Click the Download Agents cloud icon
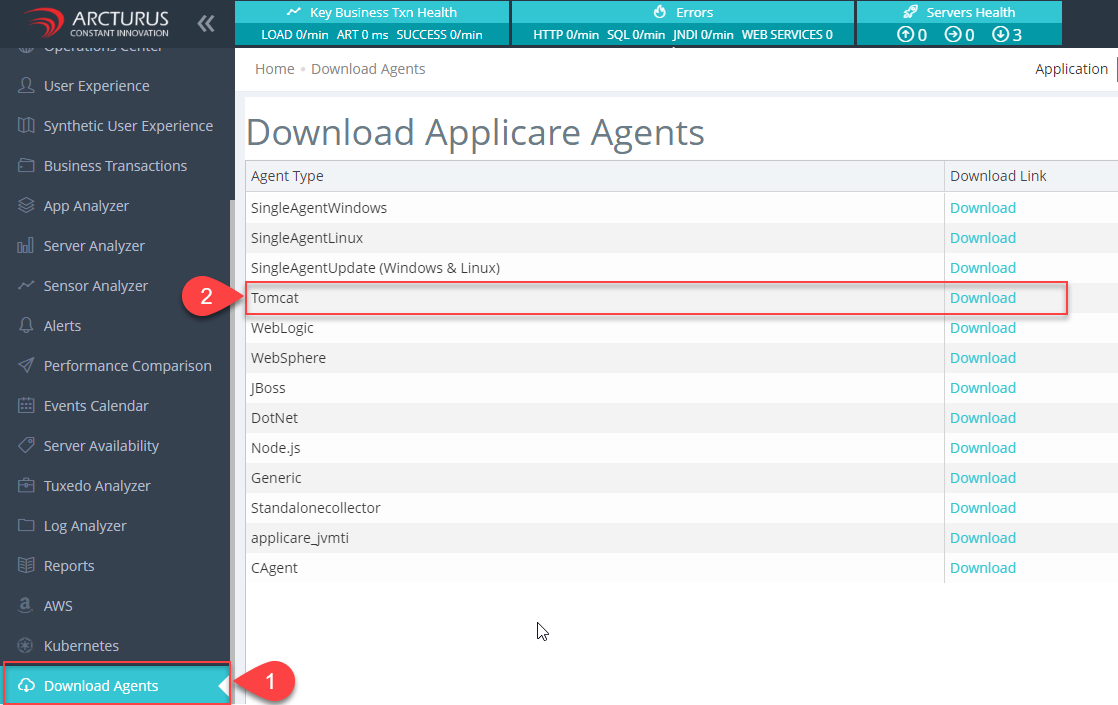1118x705 pixels. coord(26,685)
